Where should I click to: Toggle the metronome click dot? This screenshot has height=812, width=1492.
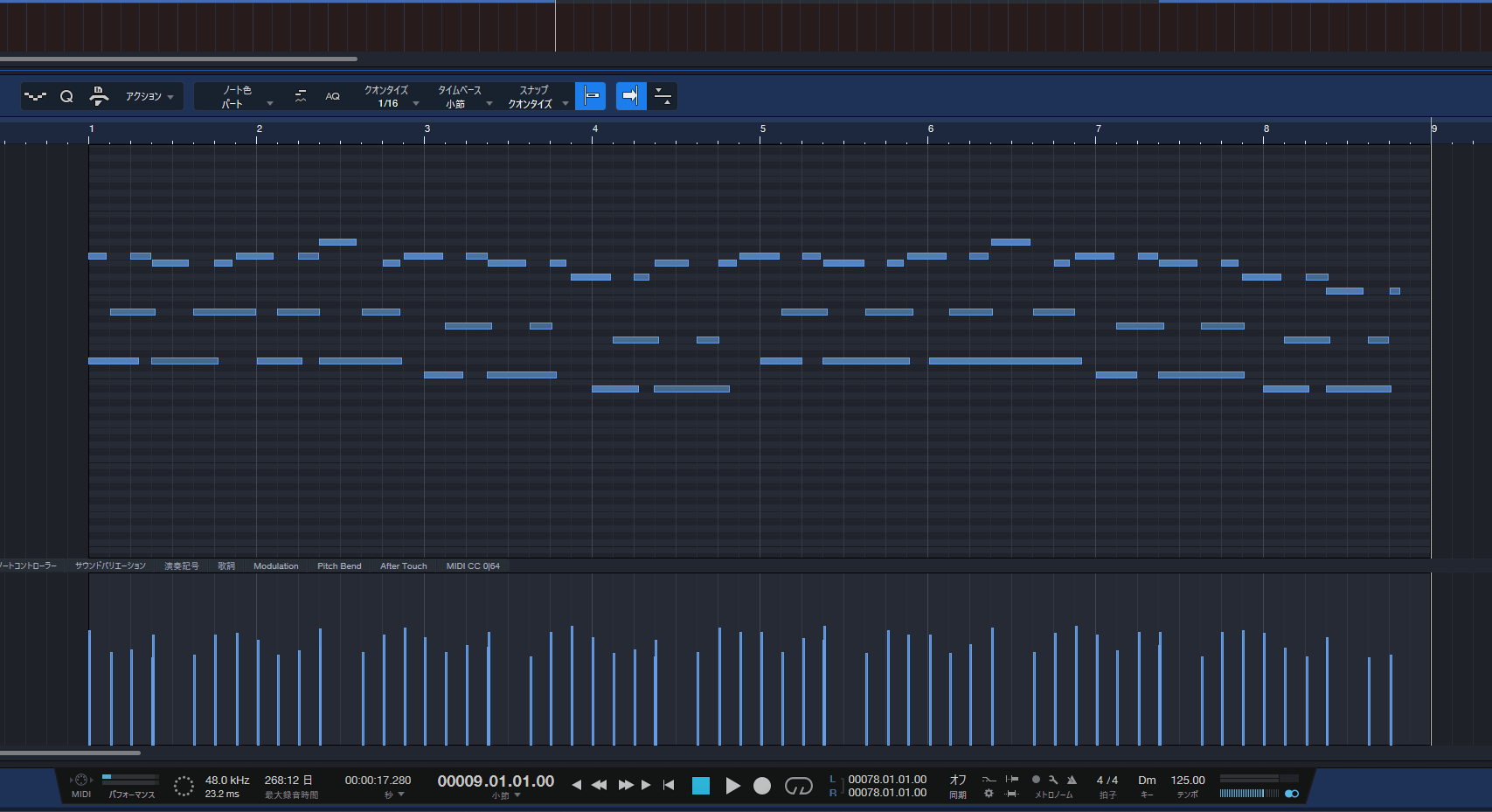[x=1036, y=780]
